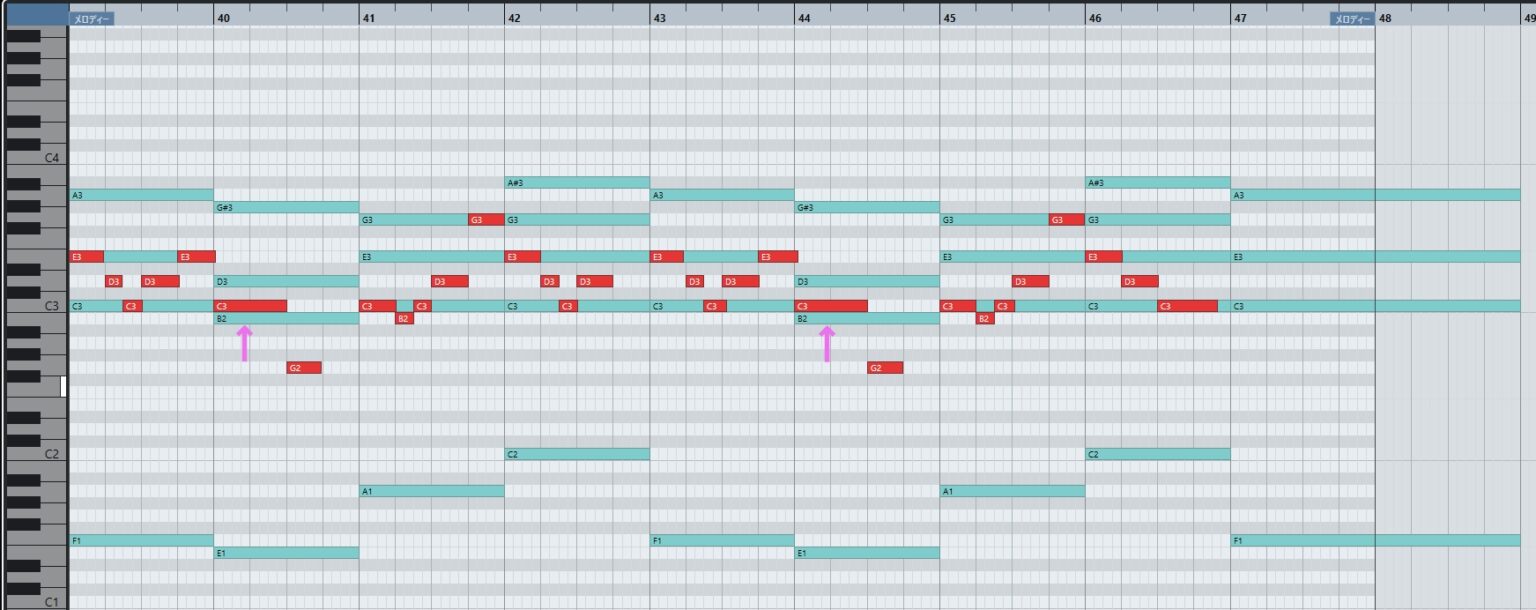Select the メロディー part label at ruler start

92,18
